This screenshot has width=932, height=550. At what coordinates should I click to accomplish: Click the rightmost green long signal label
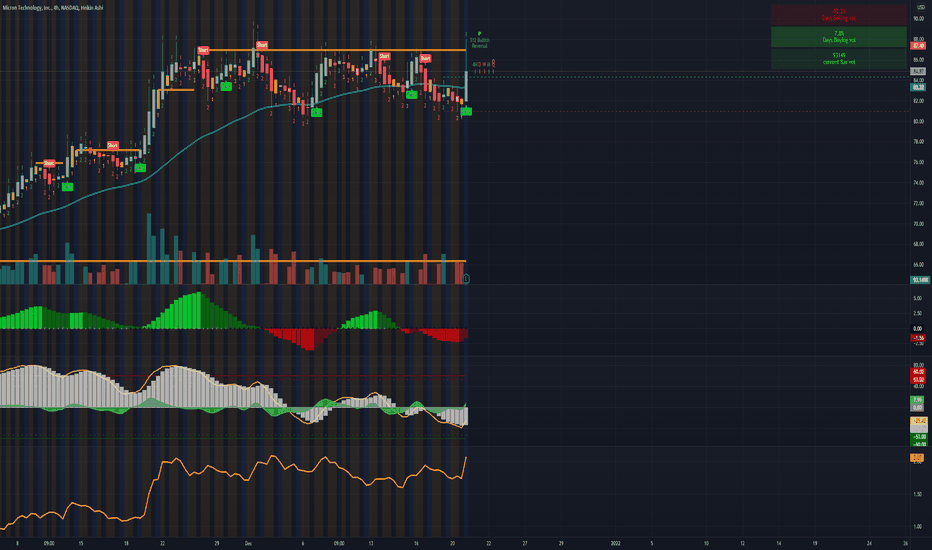(466, 111)
